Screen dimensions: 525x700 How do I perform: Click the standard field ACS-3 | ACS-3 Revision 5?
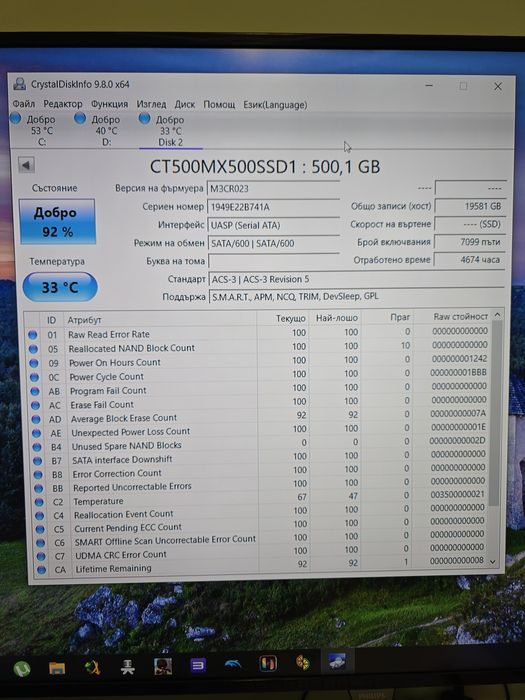[x=356, y=279]
